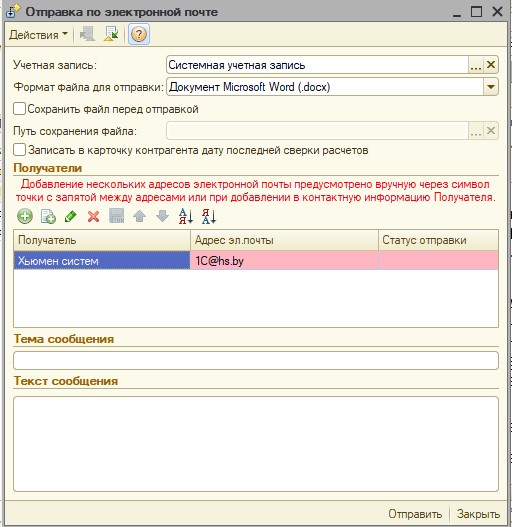512x527 pixels.
Task: Click the green add recipient icon
Action: pyautogui.click(x=25, y=216)
